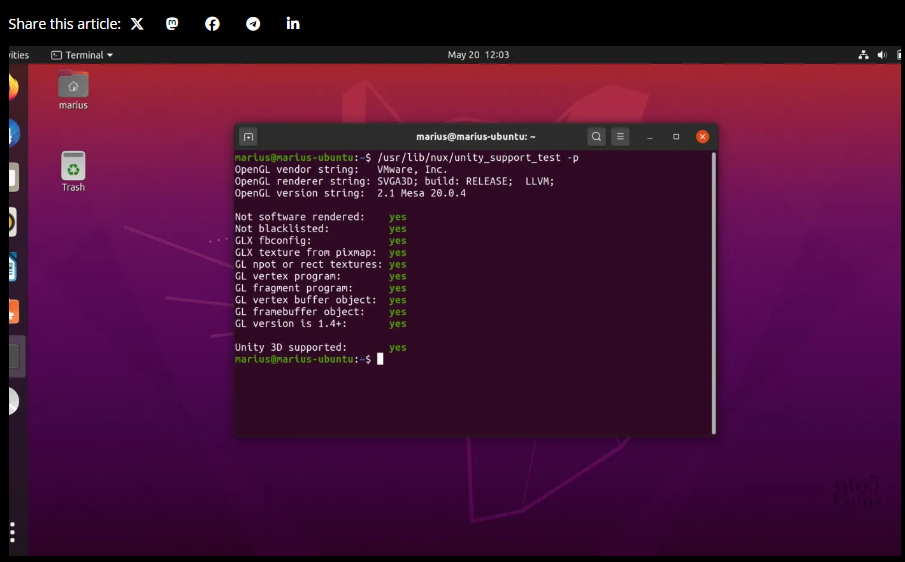Close the terminal window

click(x=702, y=137)
